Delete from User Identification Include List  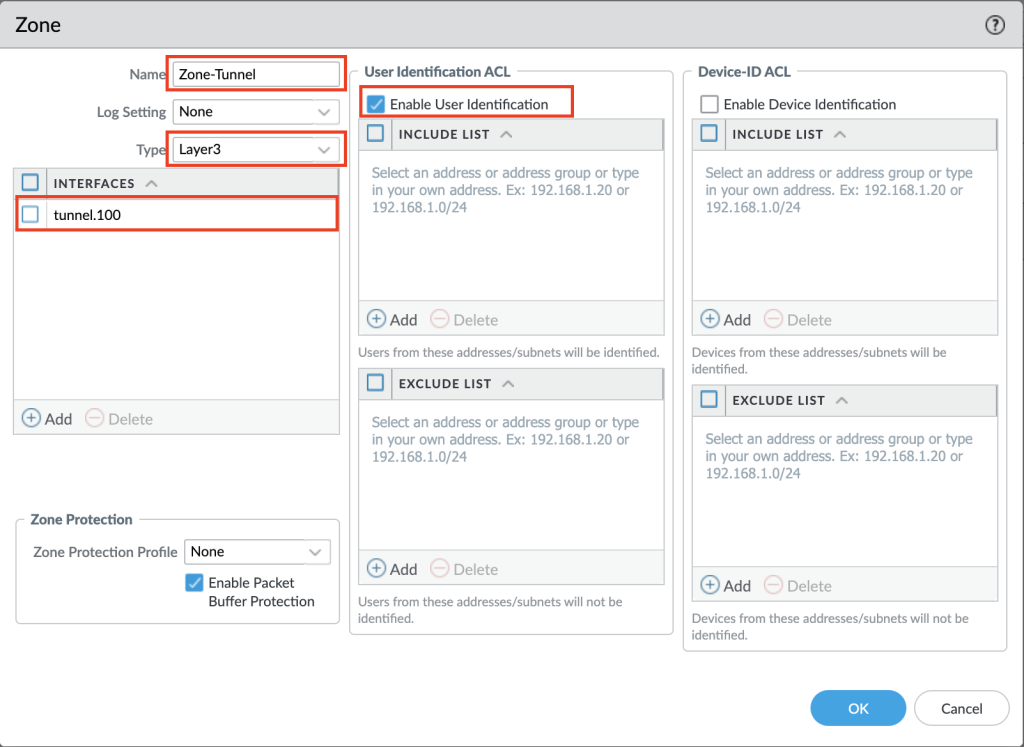coord(464,319)
